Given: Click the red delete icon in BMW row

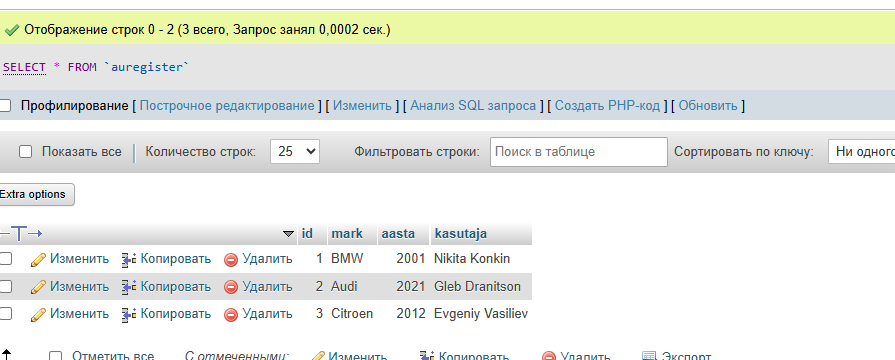Looking at the screenshot, I should click(231, 260).
